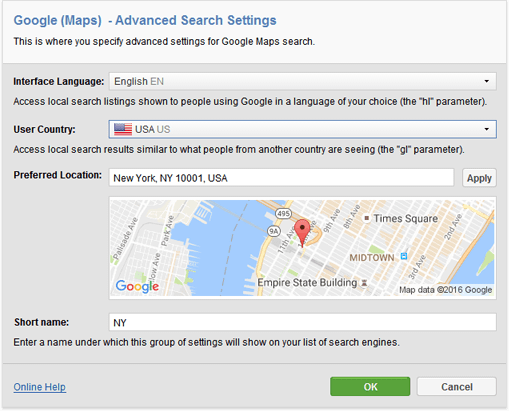This screenshot has height=411, width=509.
Task: Click the 9A route shield
Action: (274, 231)
